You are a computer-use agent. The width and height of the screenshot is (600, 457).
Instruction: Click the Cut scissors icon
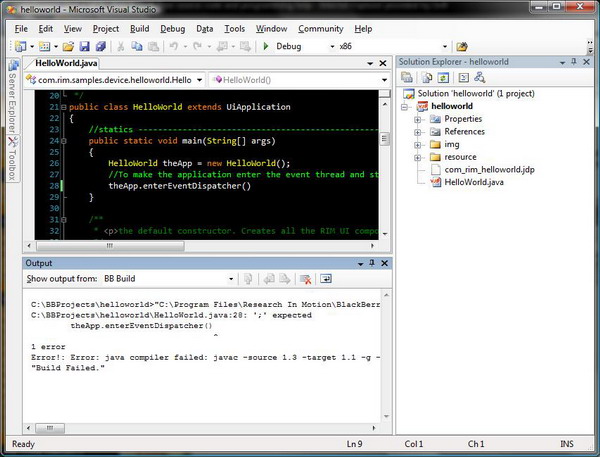[121, 47]
